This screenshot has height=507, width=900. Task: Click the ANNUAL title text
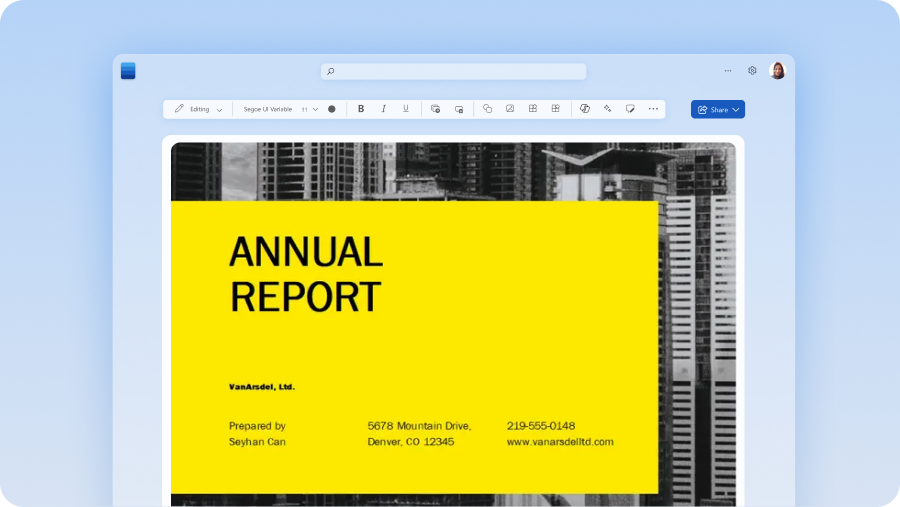point(306,251)
